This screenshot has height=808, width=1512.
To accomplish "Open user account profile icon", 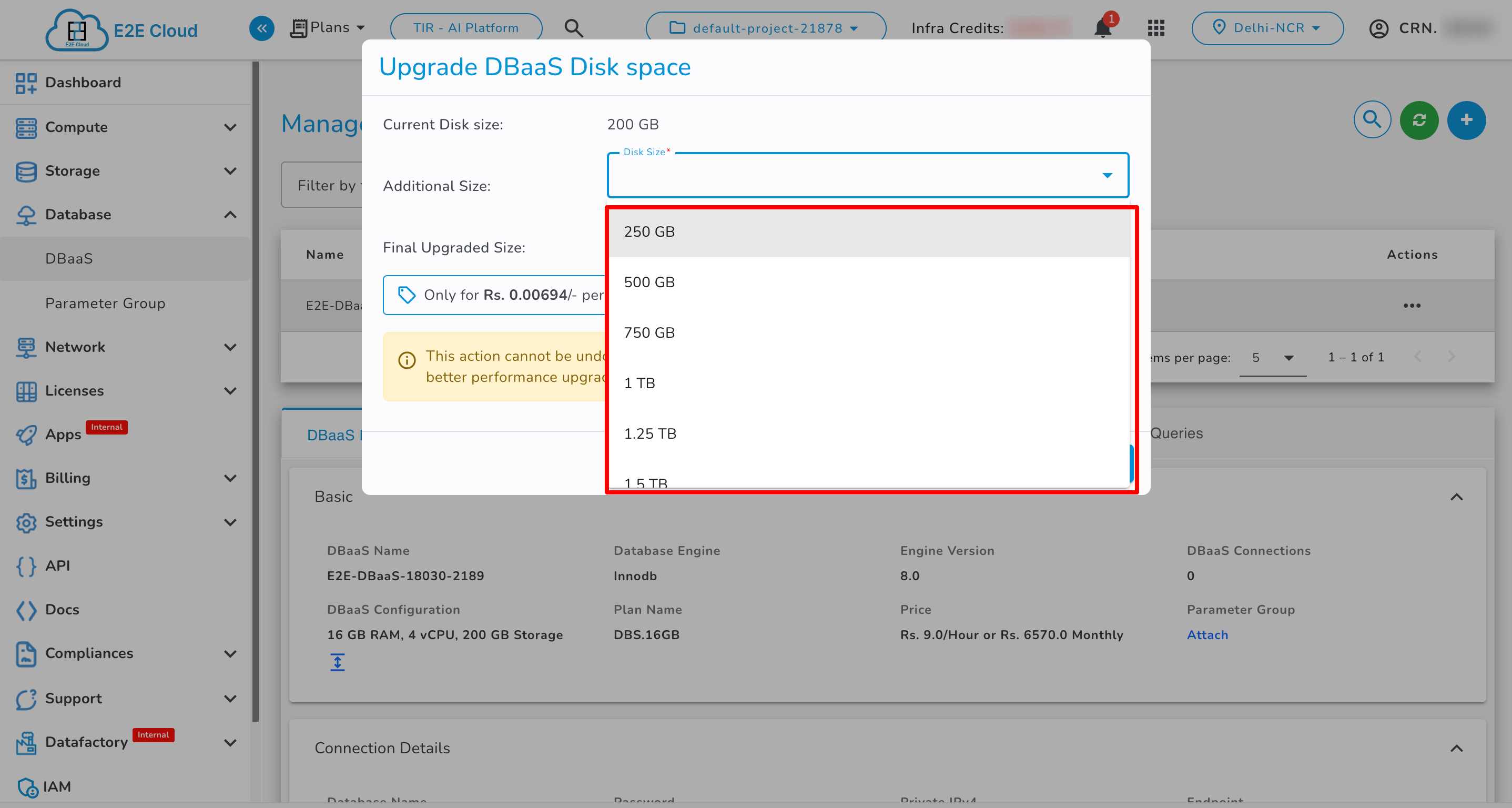I will (x=1378, y=28).
